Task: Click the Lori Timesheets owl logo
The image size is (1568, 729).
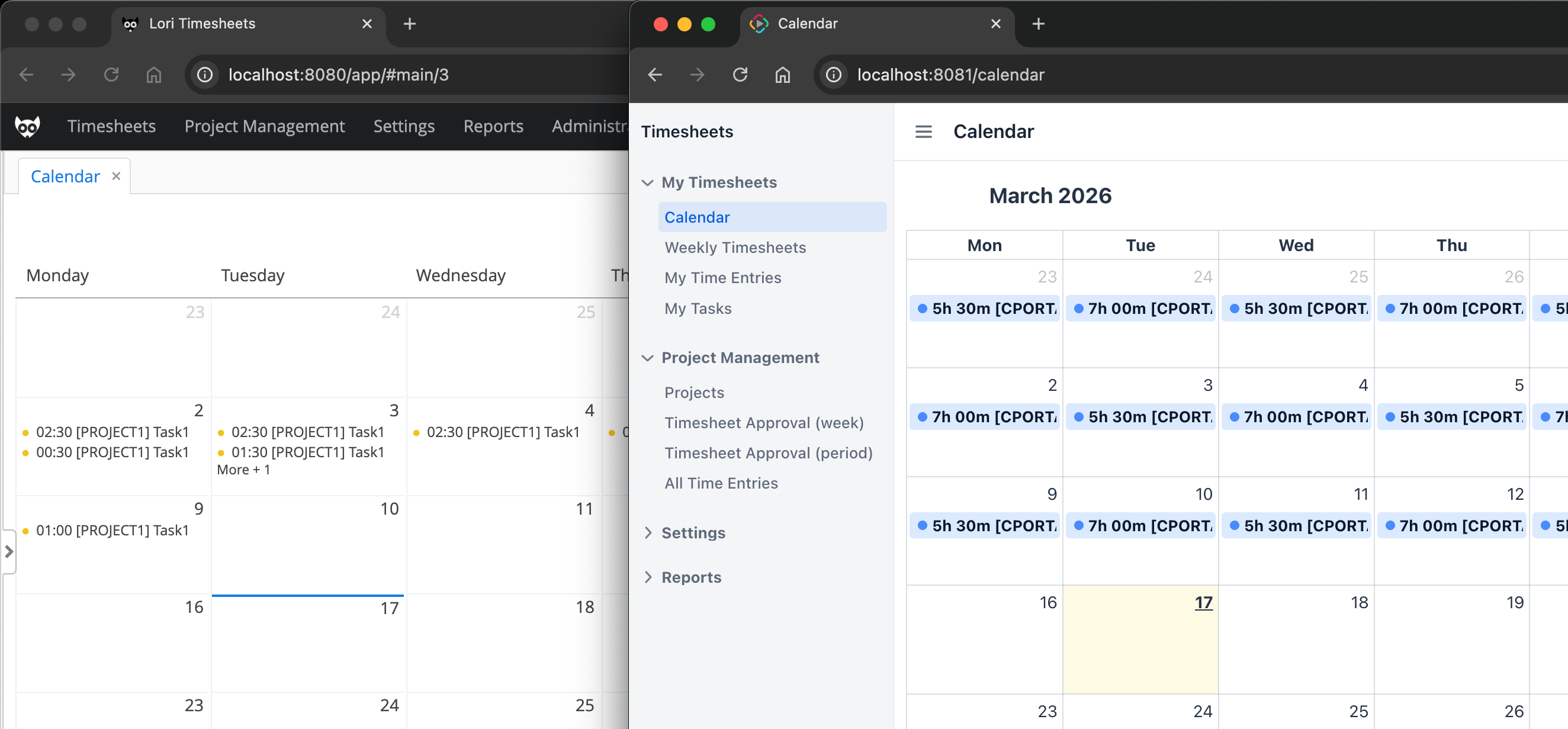Action: (x=27, y=126)
